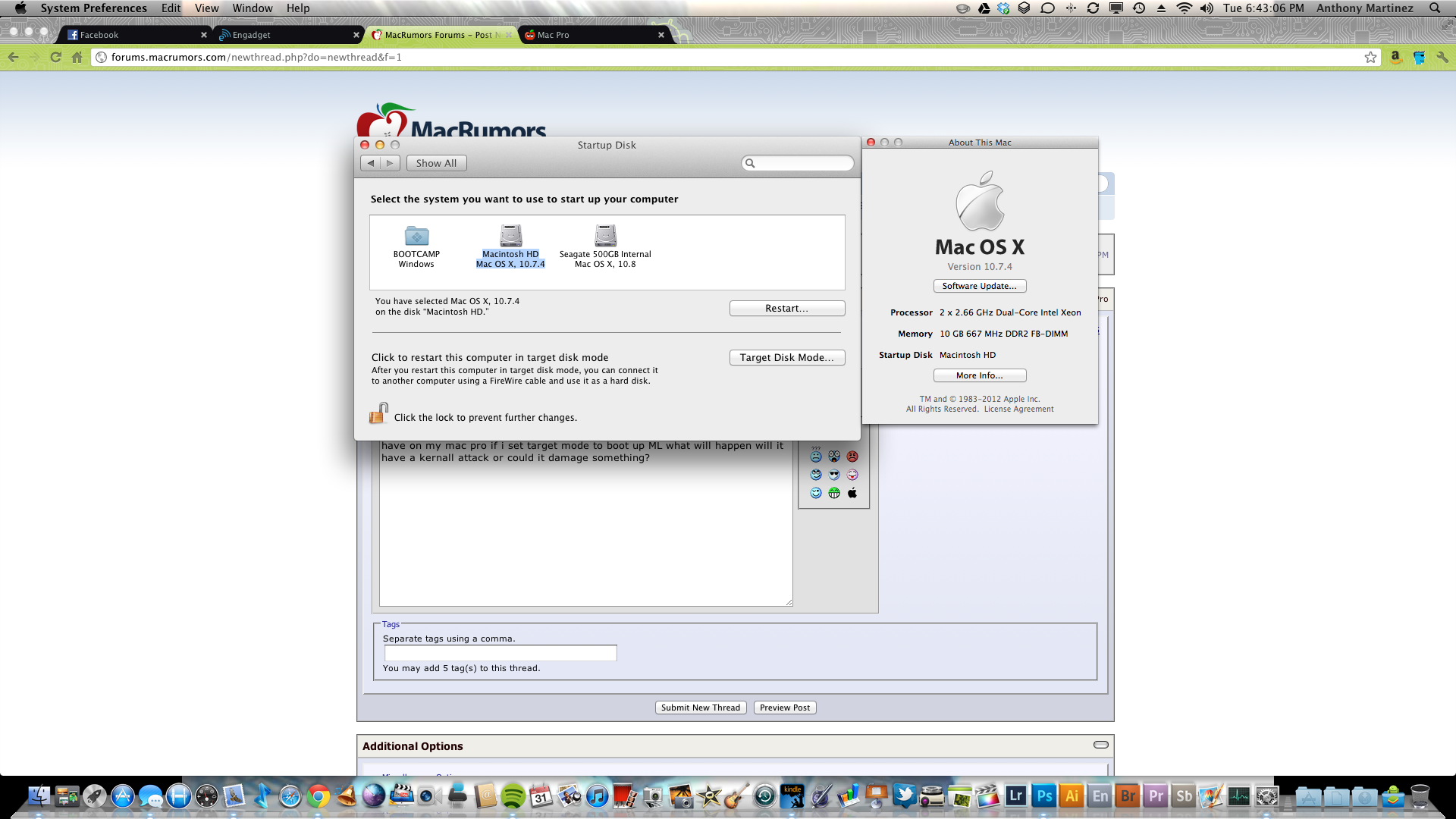
Task: Launch Adobe Illustrator from the Dock
Action: 1072,796
